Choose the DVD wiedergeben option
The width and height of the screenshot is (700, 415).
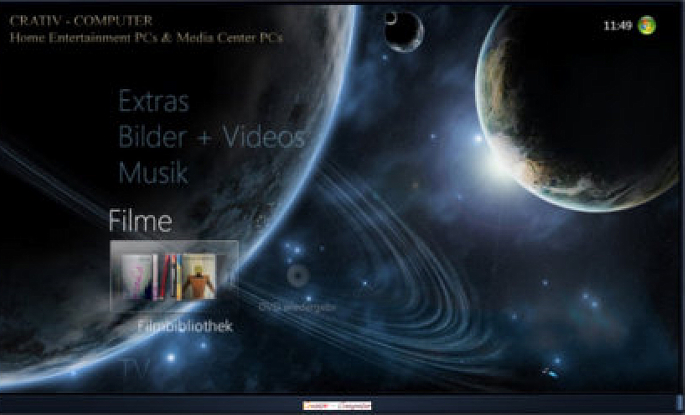pyautogui.click(x=297, y=307)
